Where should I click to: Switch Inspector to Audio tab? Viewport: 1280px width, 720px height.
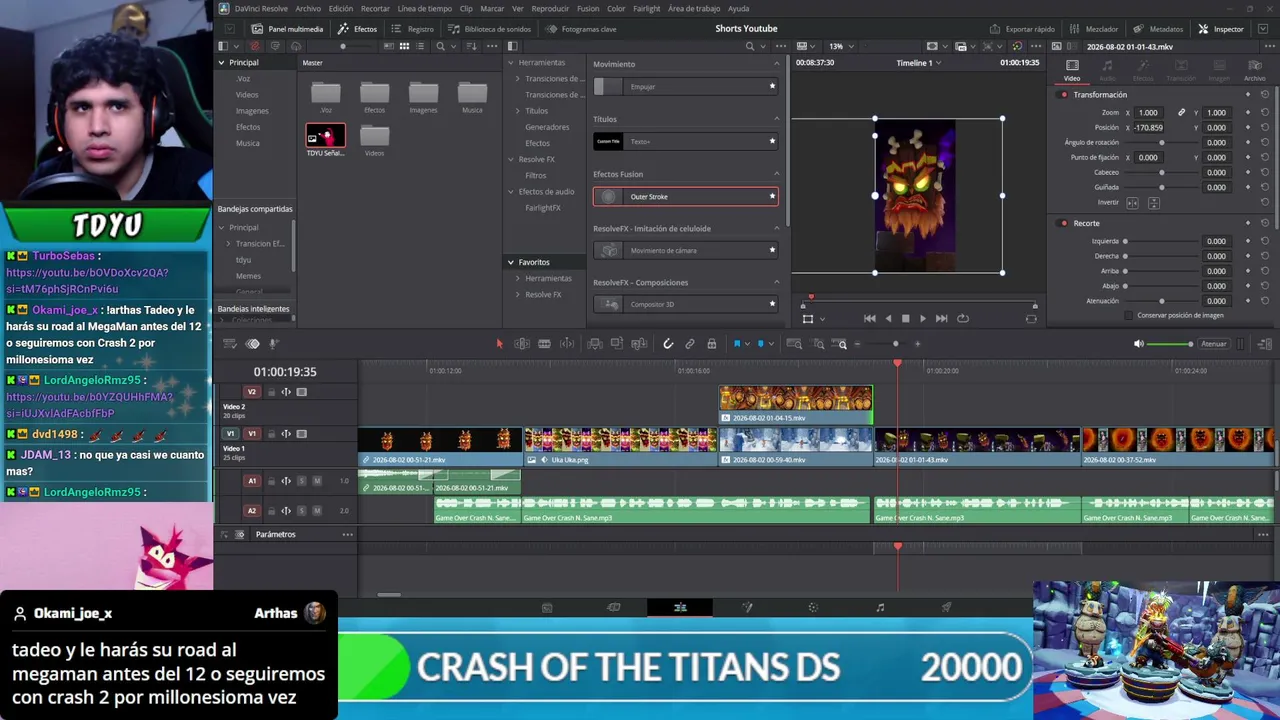(1107, 71)
